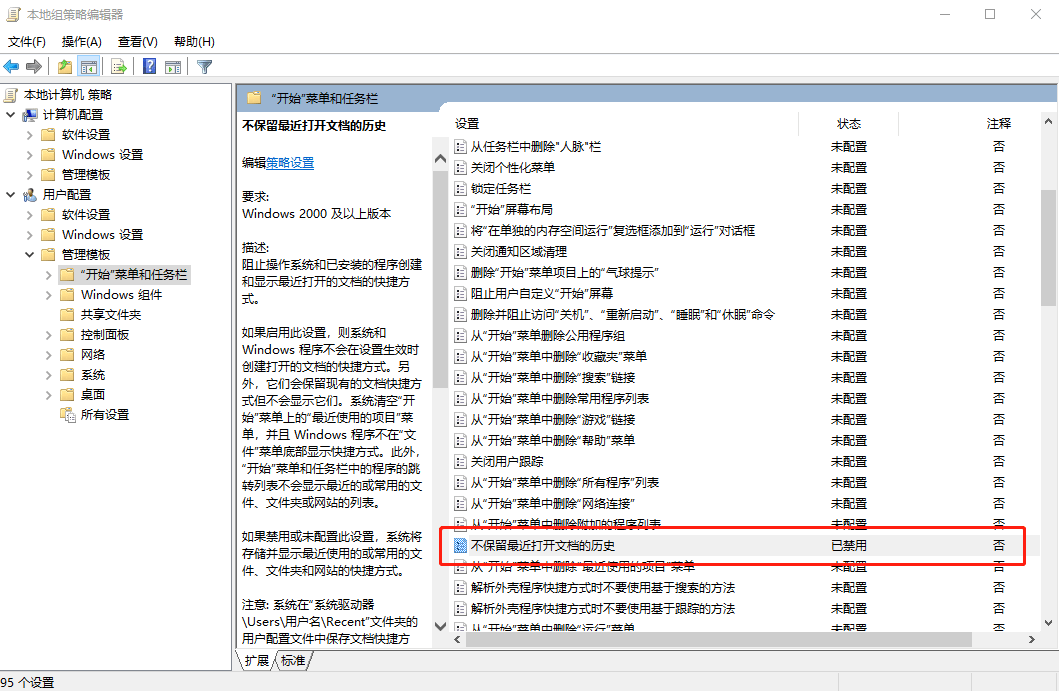Viewport: 1059px width, 691px height.
Task: Expand the 系统 folder
Action: pyautogui.click(x=48, y=375)
